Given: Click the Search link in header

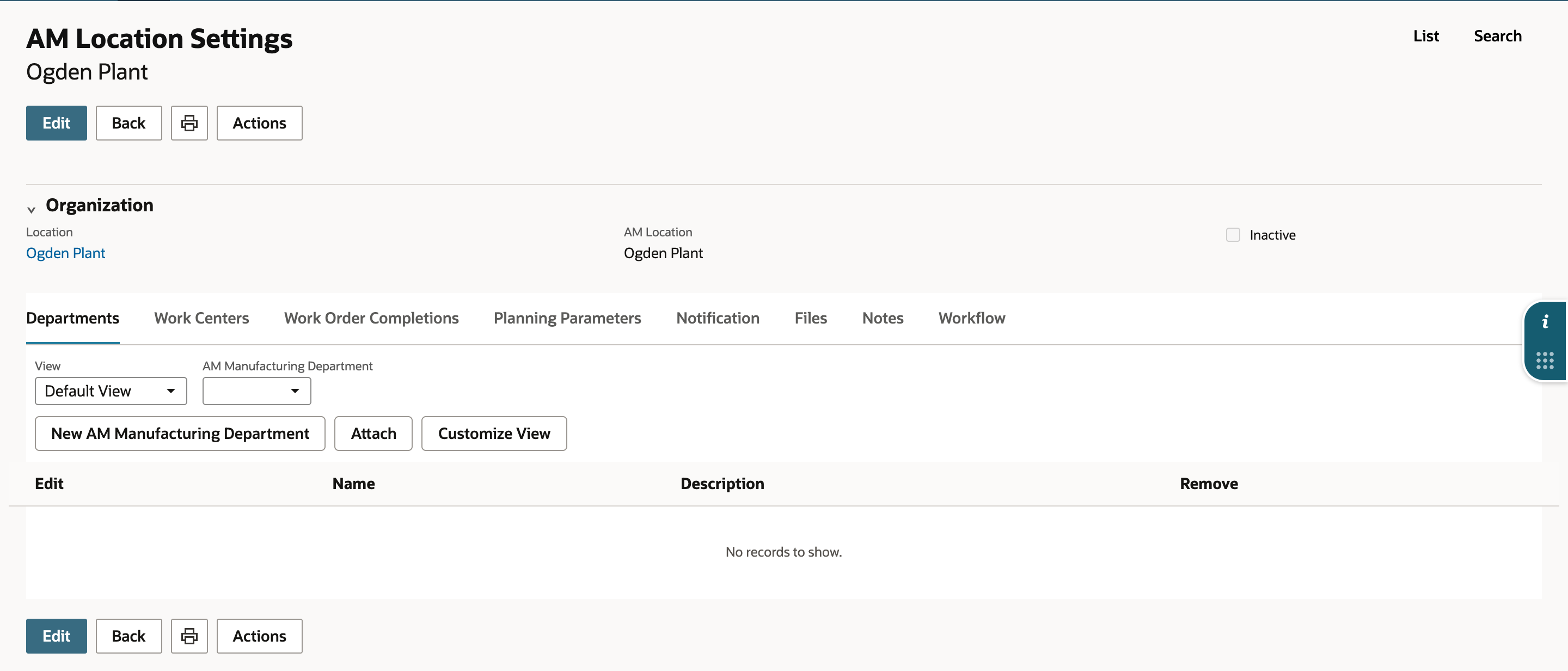Looking at the screenshot, I should click(1497, 36).
